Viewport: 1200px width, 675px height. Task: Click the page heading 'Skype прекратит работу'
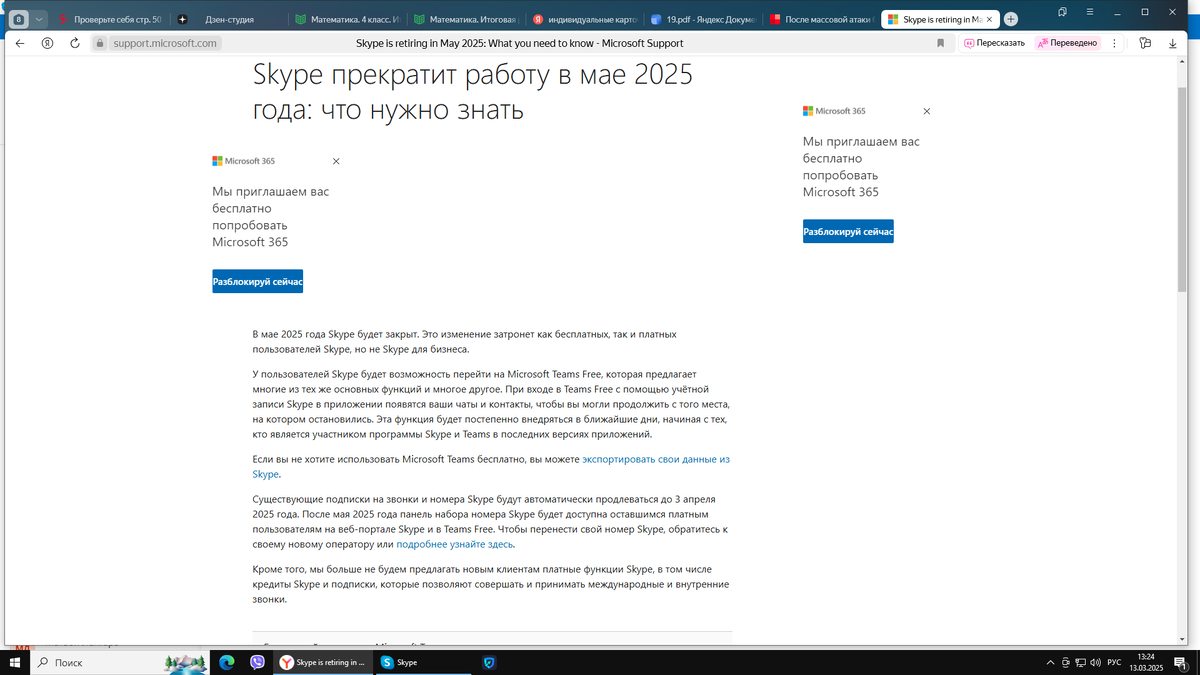[473, 92]
